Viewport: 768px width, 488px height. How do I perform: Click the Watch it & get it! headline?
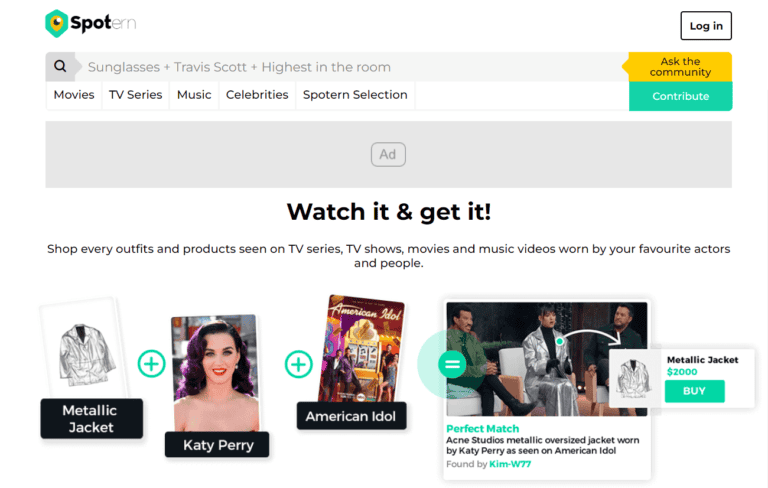pos(389,212)
